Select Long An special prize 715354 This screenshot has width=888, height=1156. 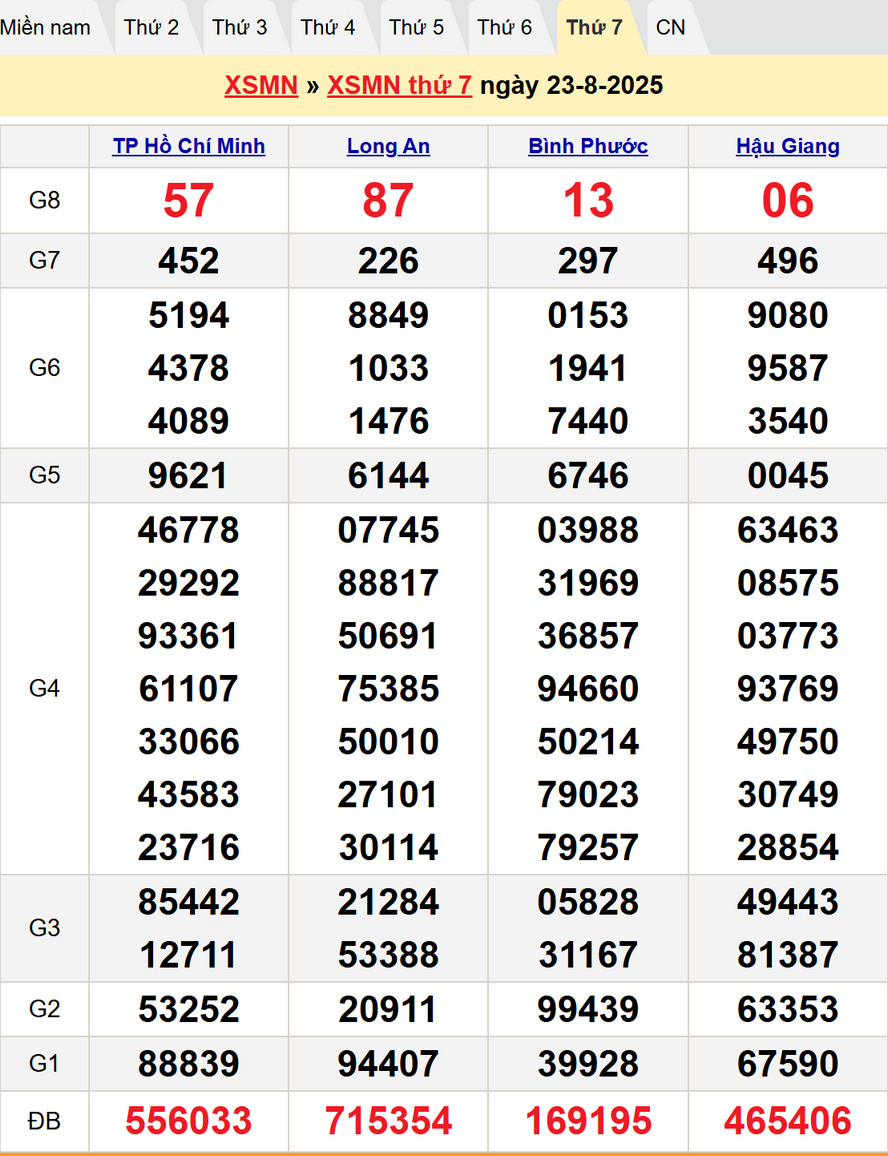tap(388, 1121)
